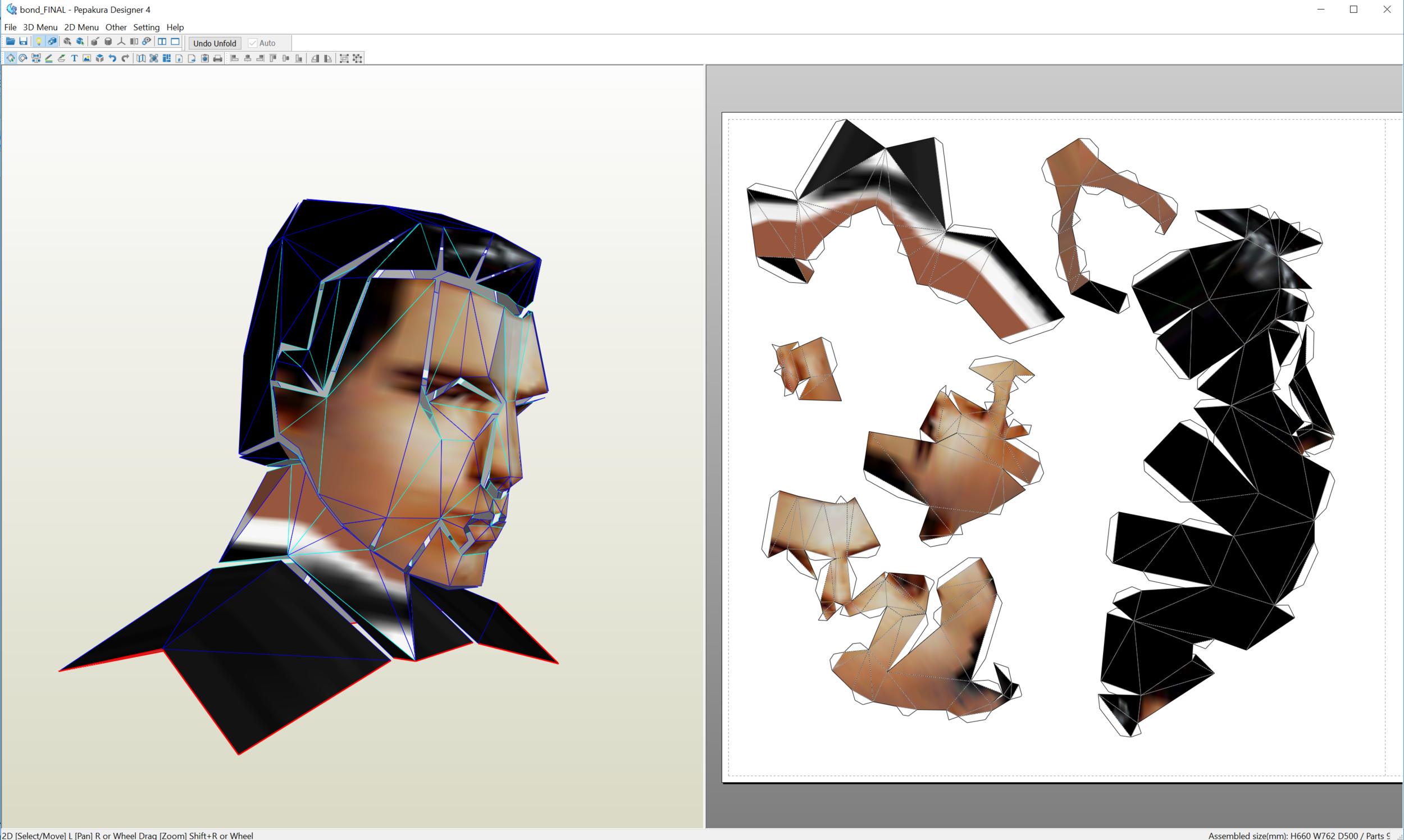
Task: Enable the Auto checkbox
Action: coord(253,43)
